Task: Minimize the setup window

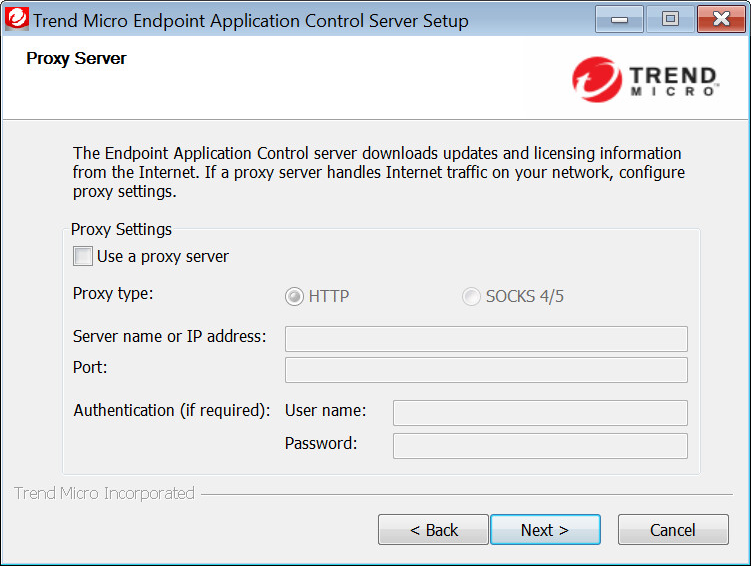Action: [619, 18]
